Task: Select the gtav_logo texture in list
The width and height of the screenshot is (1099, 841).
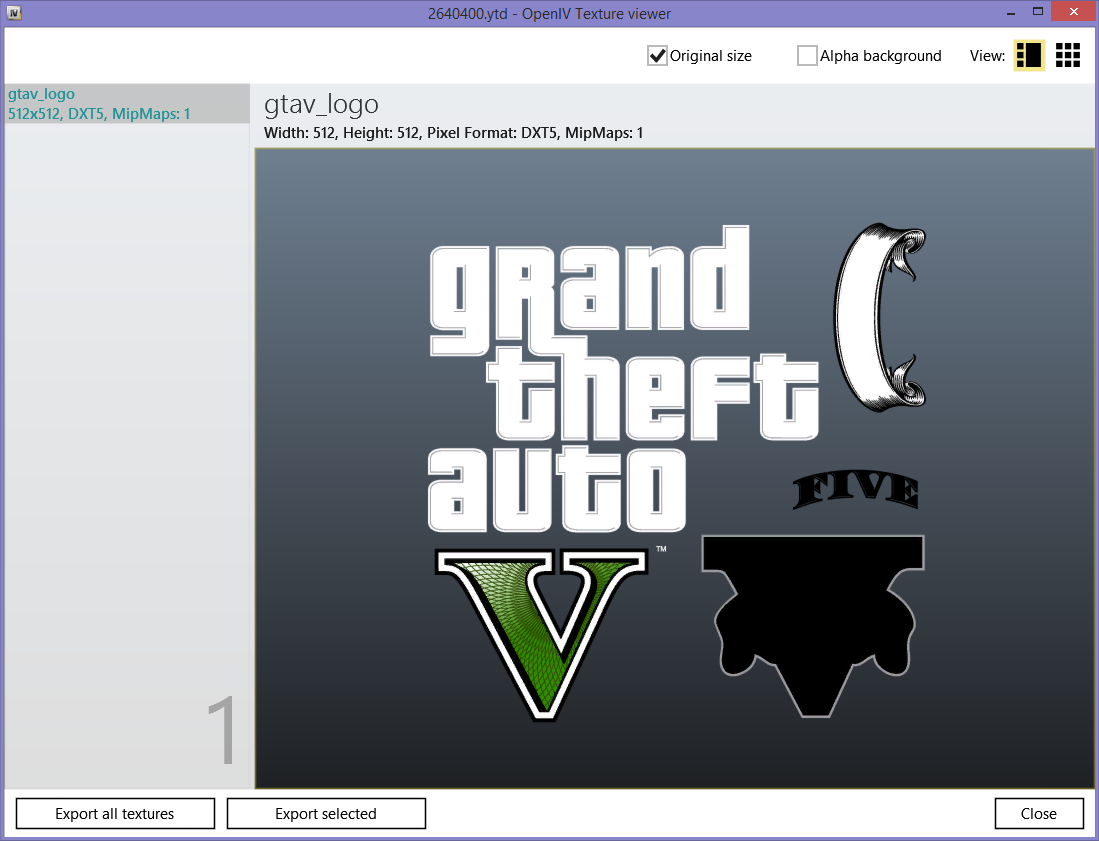Action: tap(127, 104)
